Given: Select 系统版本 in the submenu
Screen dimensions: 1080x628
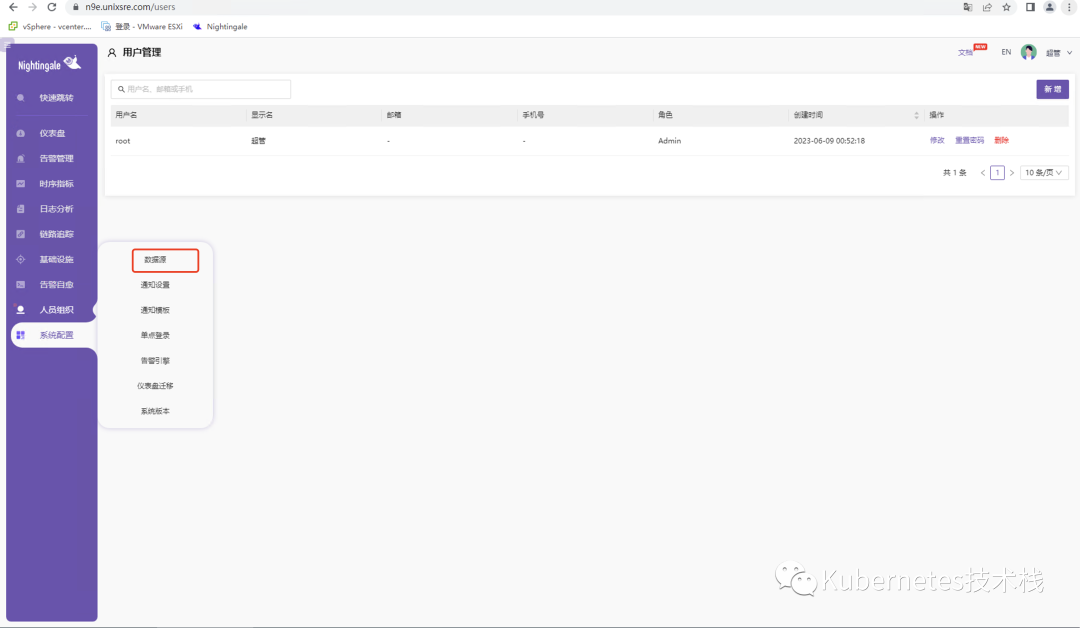Looking at the screenshot, I should [x=155, y=411].
